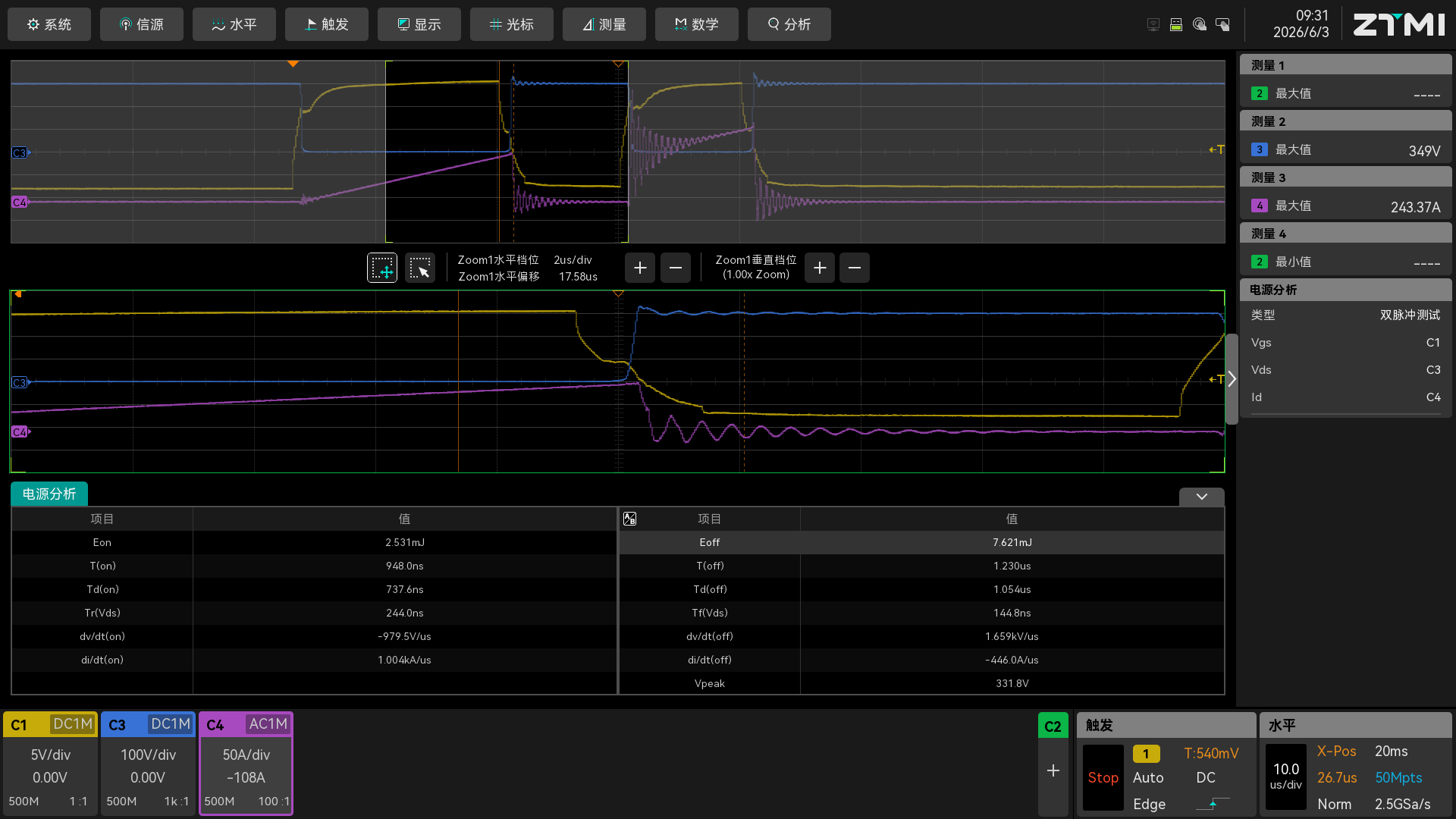The width and height of the screenshot is (1456, 819).
Task: Select the zoom area pointer tool
Action: point(420,268)
